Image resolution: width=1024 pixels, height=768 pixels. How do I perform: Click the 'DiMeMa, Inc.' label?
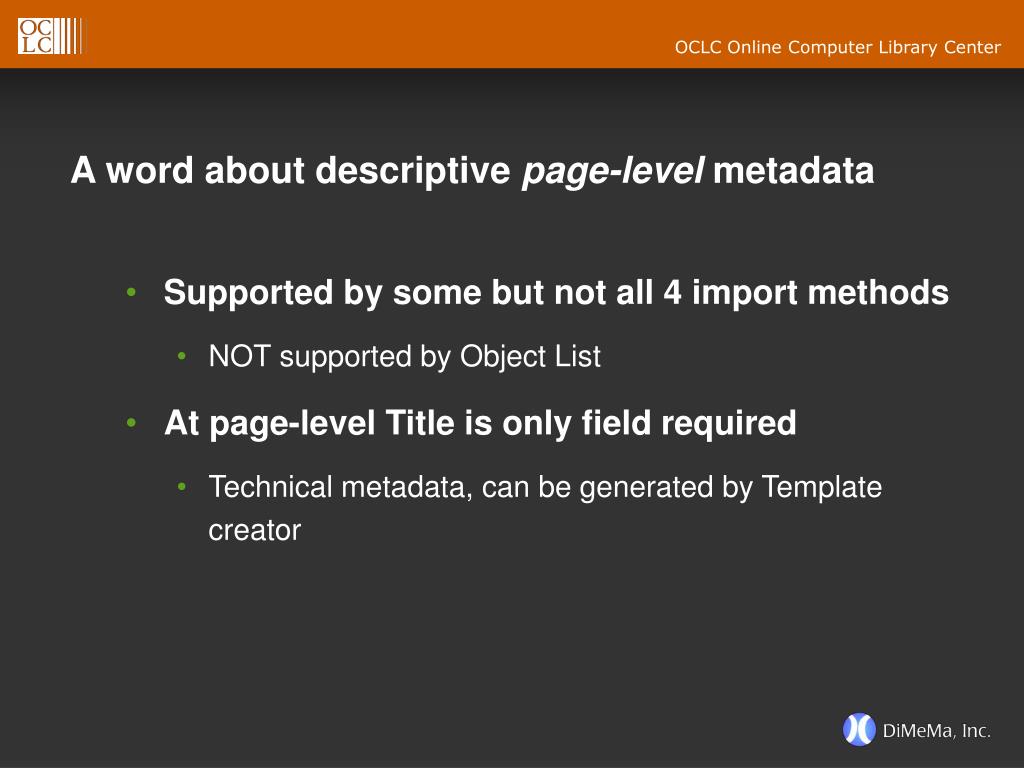click(x=936, y=730)
